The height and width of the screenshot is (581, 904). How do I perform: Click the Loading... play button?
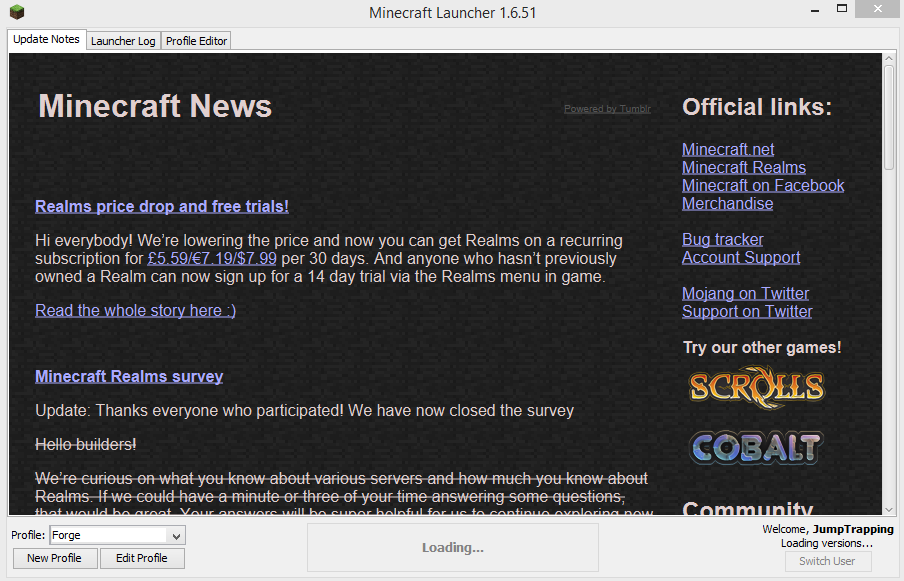pyautogui.click(x=453, y=548)
